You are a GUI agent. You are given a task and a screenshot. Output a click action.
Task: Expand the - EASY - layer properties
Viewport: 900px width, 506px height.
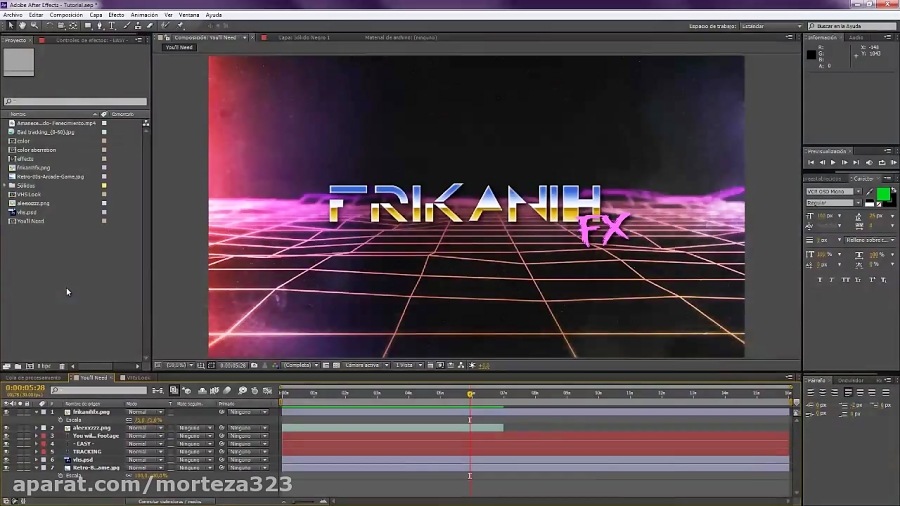(x=37, y=444)
